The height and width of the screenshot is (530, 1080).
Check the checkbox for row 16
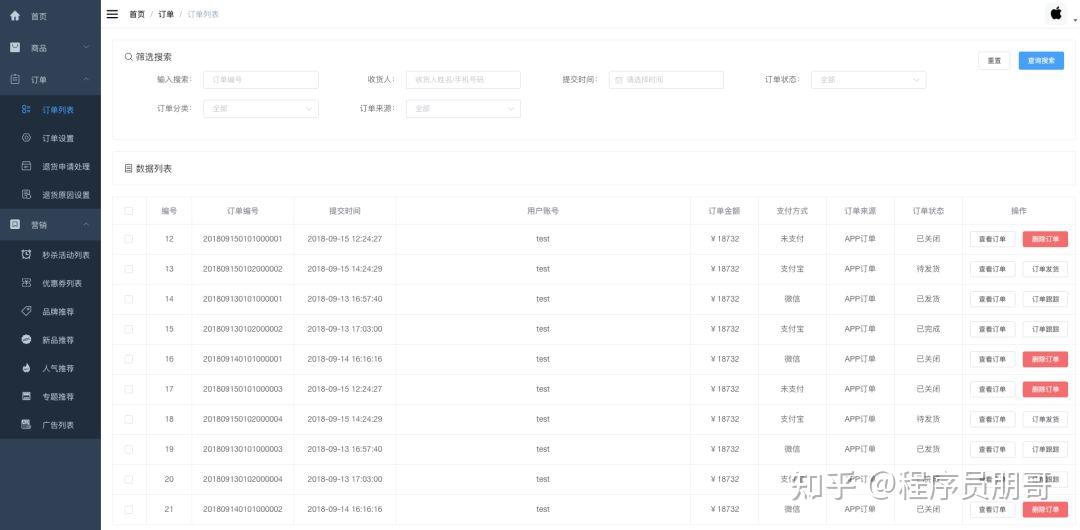coord(129,359)
